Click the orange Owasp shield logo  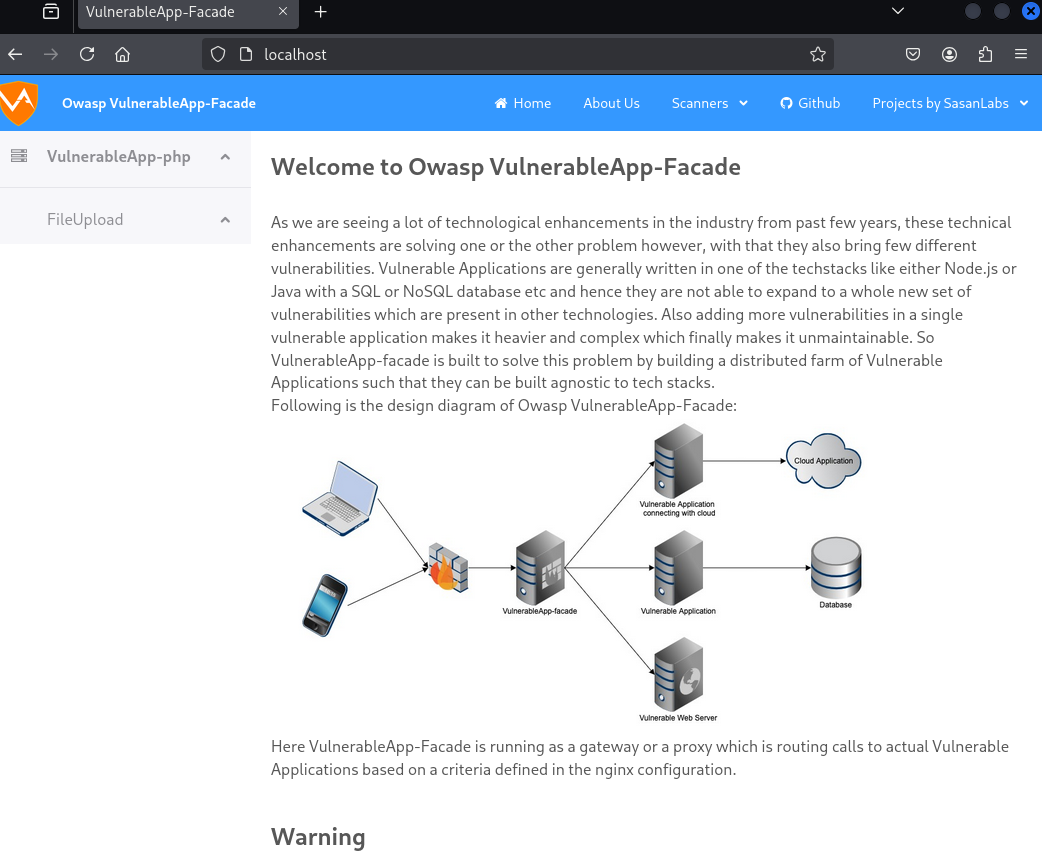tap(19, 103)
